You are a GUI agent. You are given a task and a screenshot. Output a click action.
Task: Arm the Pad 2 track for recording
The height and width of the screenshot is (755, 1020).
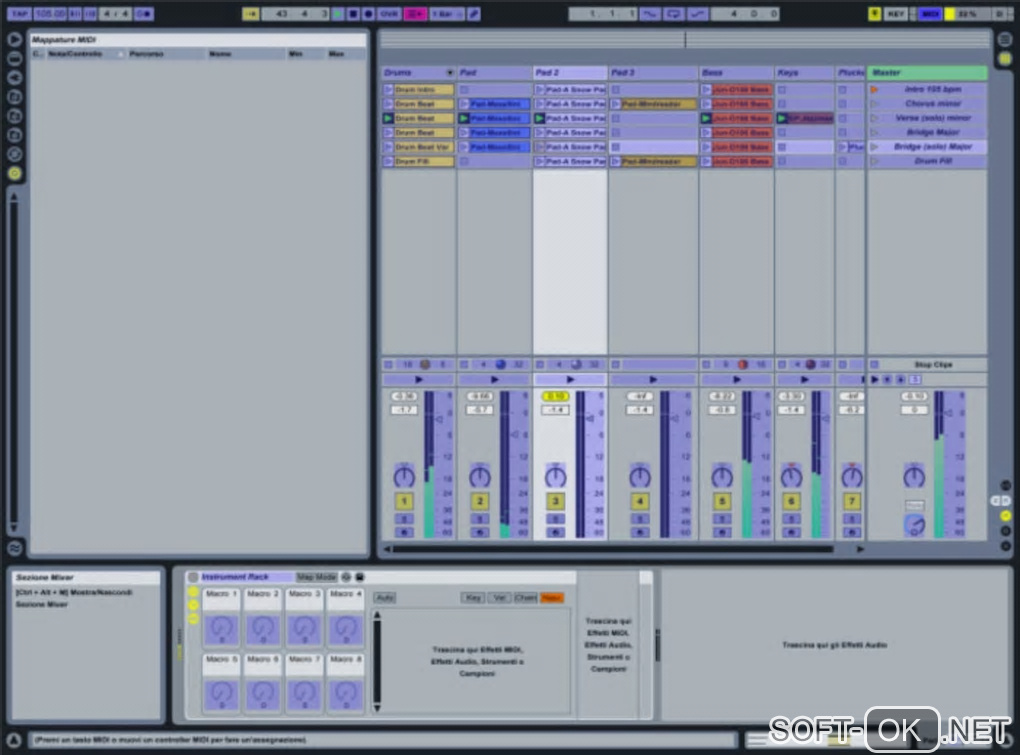pos(555,533)
